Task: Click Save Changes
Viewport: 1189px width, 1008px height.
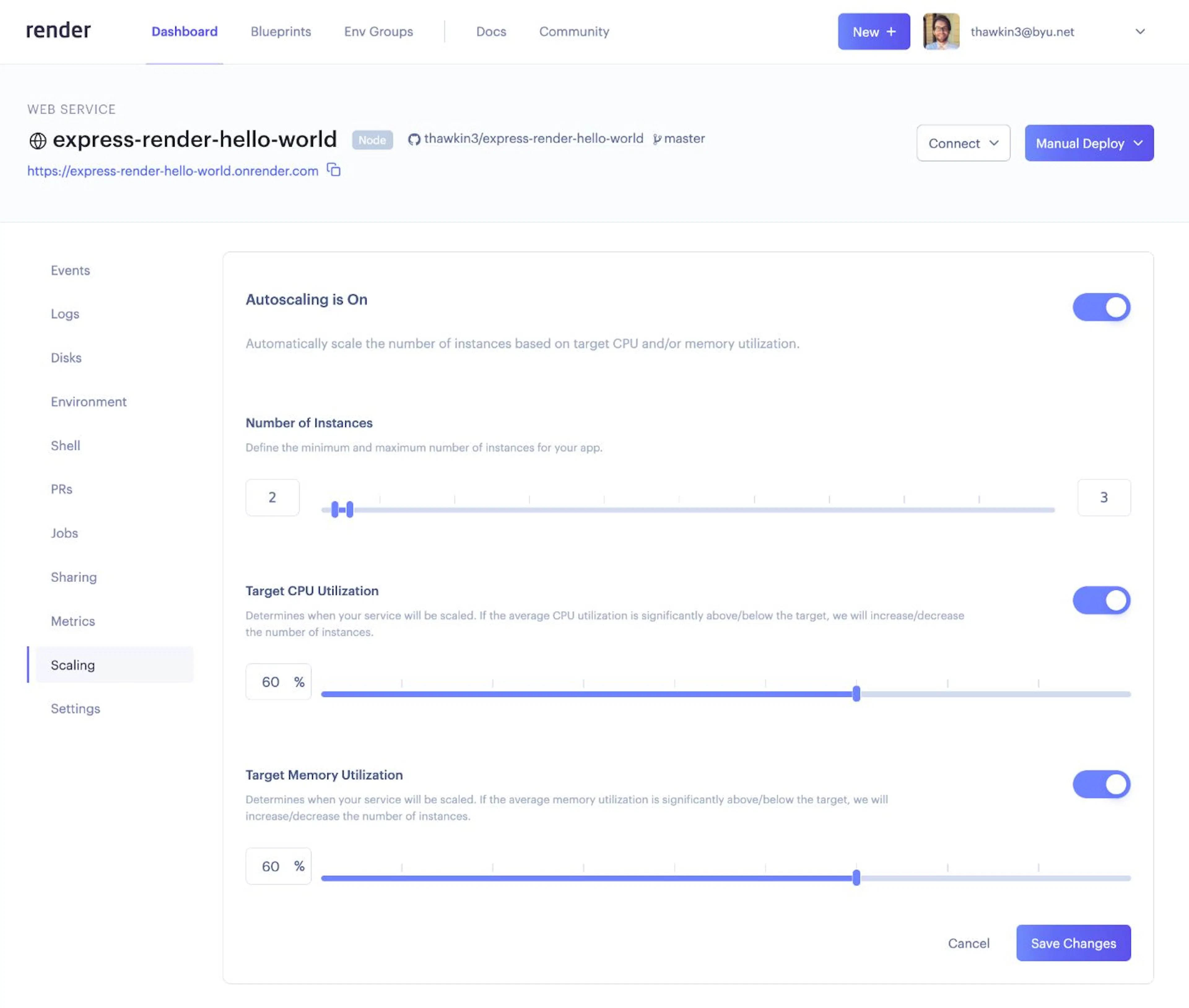Action: click(x=1073, y=943)
